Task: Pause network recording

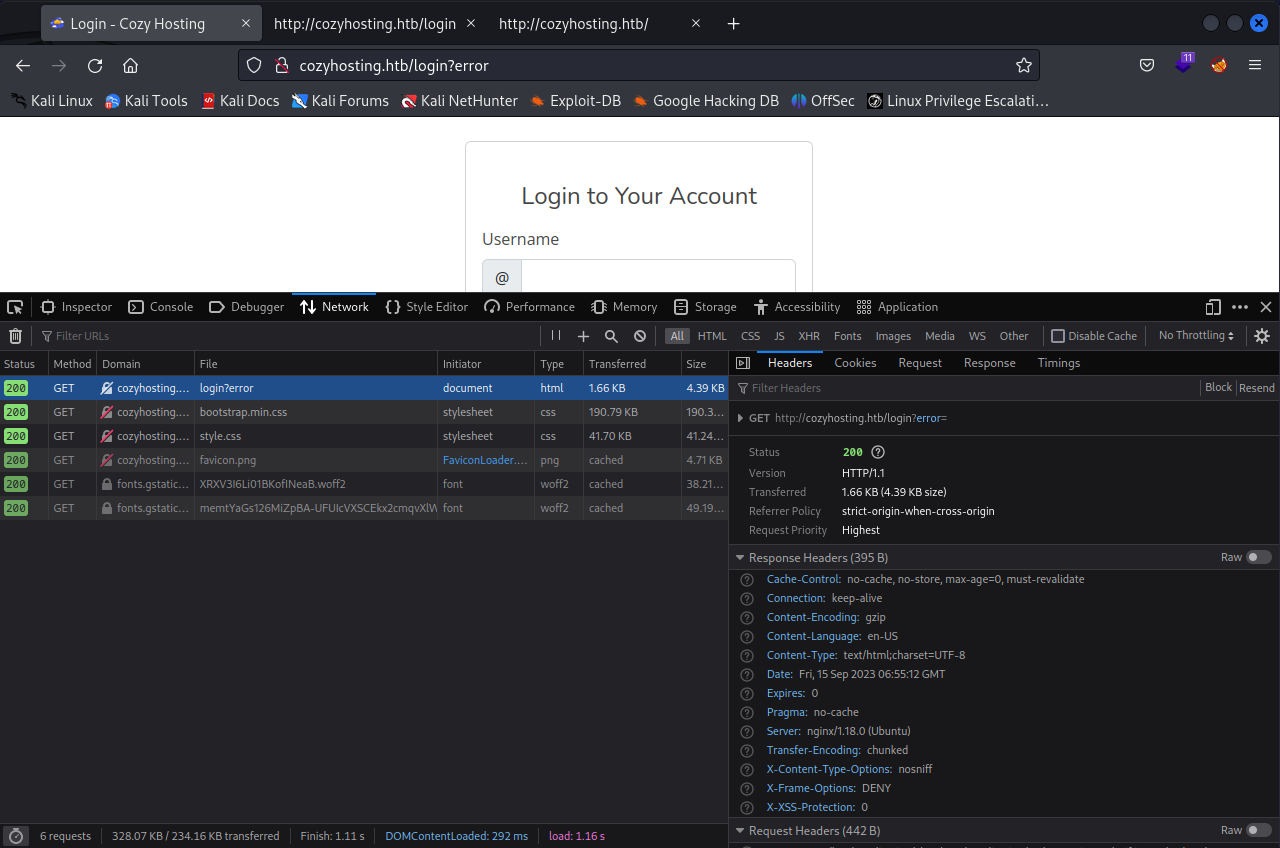Action: (556, 336)
